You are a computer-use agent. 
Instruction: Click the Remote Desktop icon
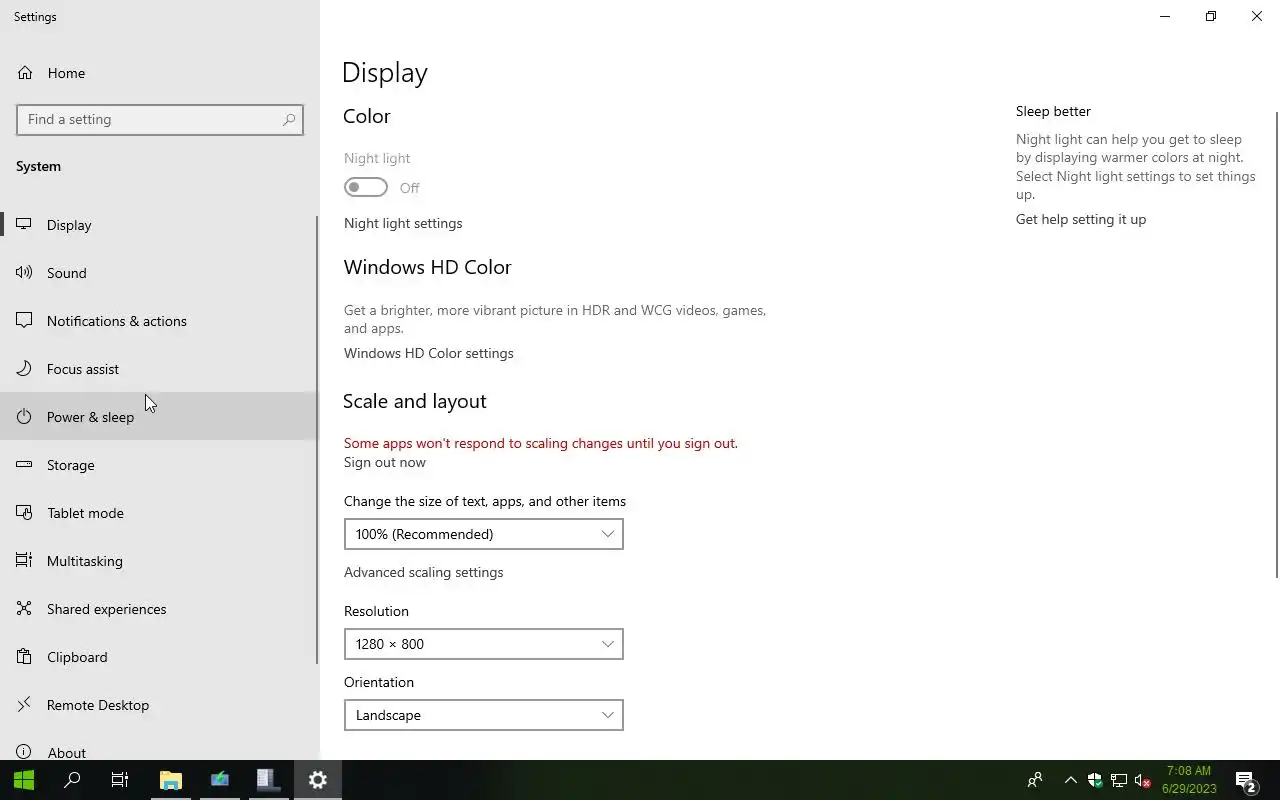24,705
